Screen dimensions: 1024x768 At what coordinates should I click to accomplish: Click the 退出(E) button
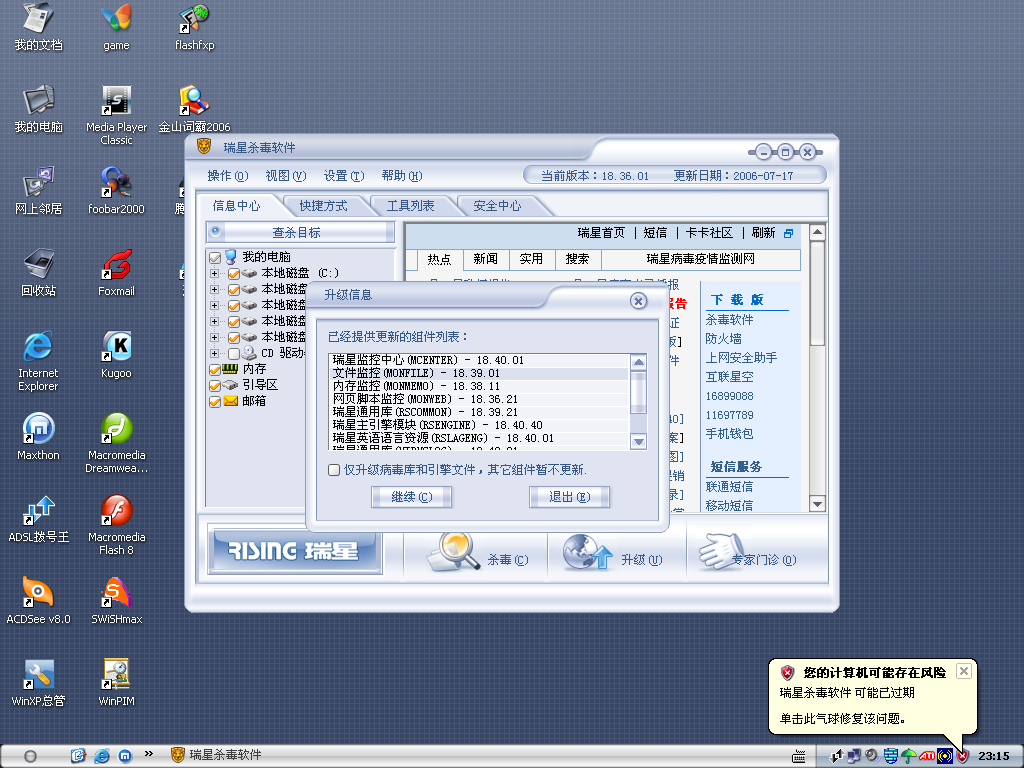coord(569,497)
